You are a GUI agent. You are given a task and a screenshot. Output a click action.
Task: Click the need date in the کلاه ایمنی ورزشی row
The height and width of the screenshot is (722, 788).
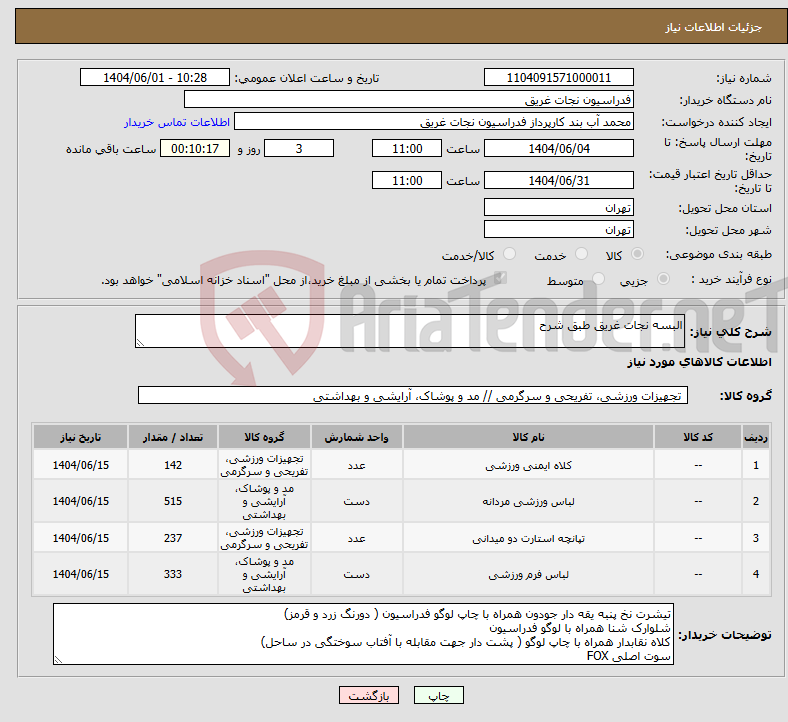pyautogui.click(x=80, y=465)
